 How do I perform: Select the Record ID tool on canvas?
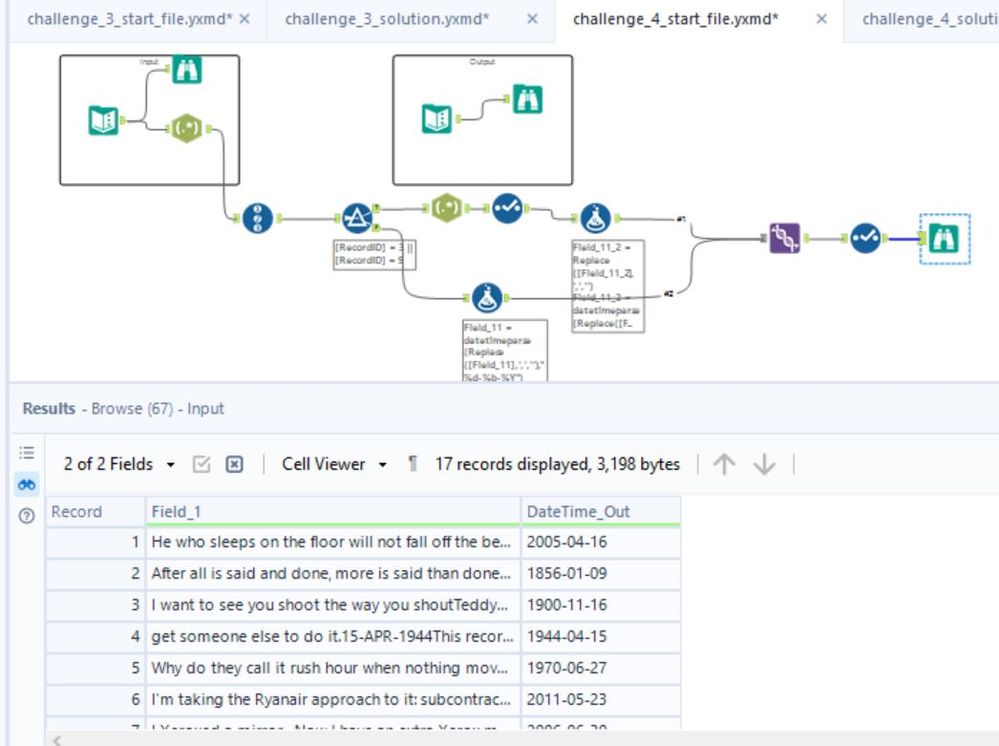pos(257,219)
